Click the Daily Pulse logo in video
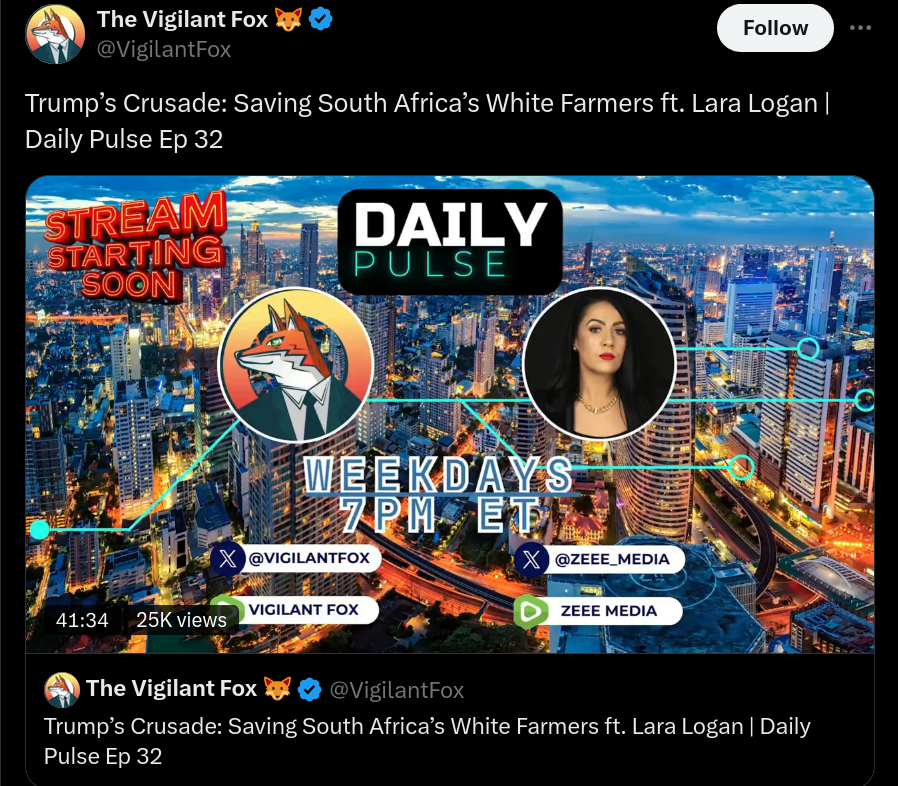This screenshot has width=898, height=786. [450, 241]
